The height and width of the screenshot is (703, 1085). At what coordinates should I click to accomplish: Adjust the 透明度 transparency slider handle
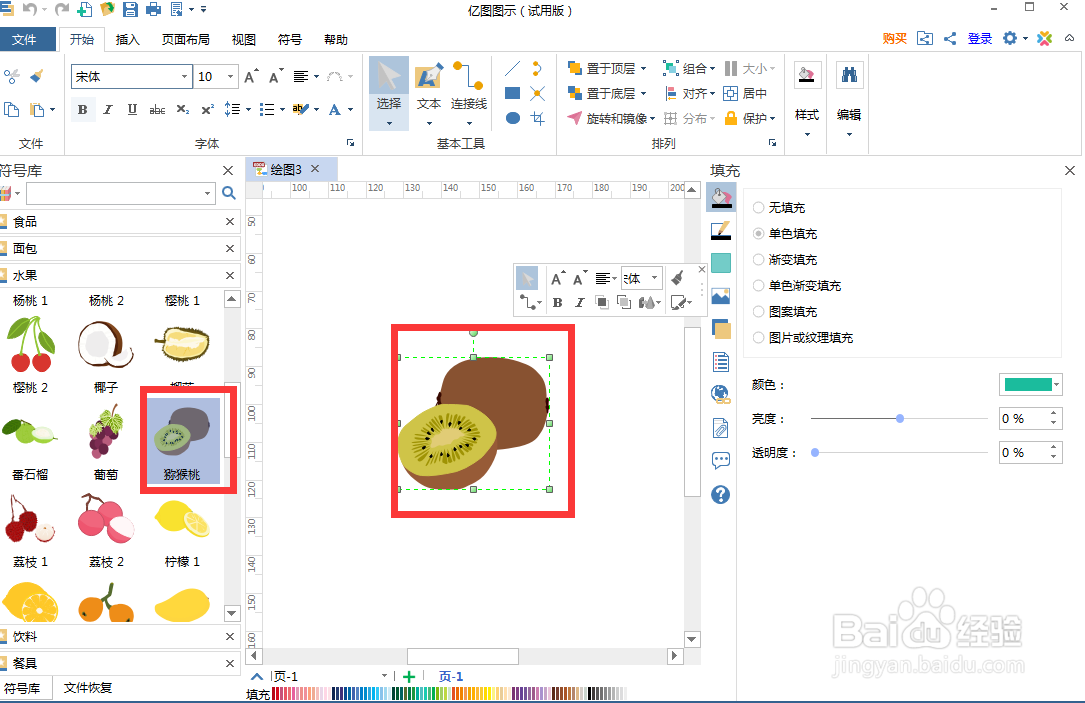(815, 453)
